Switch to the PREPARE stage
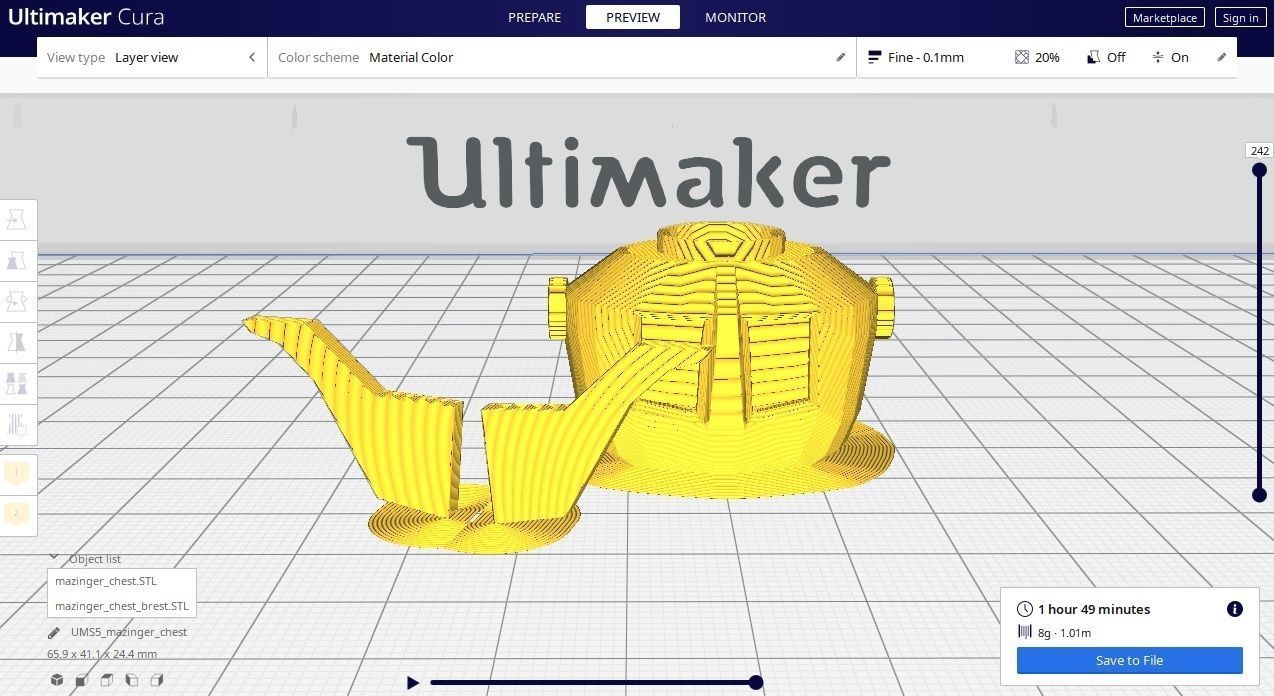1274x696 pixels. point(534,17)
